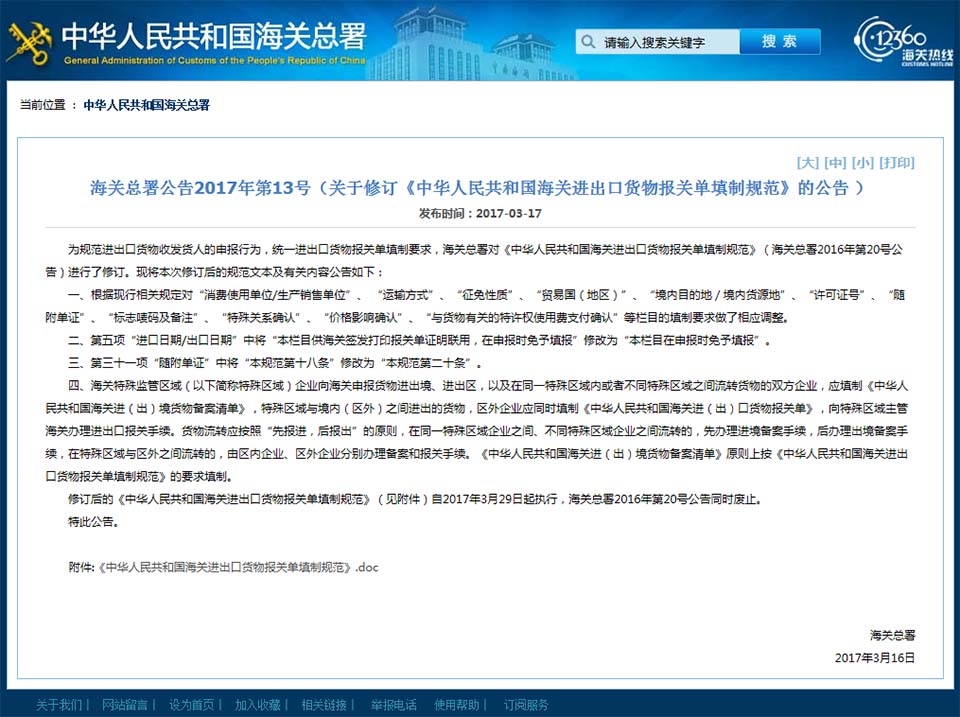
Task: Open the 中华人民共和国海关总署 breadcrumb link
Action: (146, 105)
